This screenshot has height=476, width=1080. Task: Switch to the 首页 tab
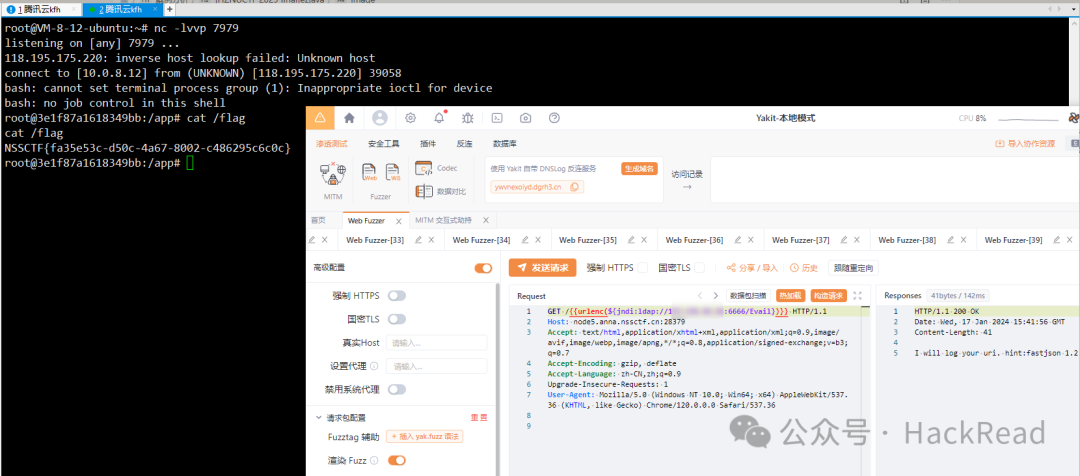318,220
